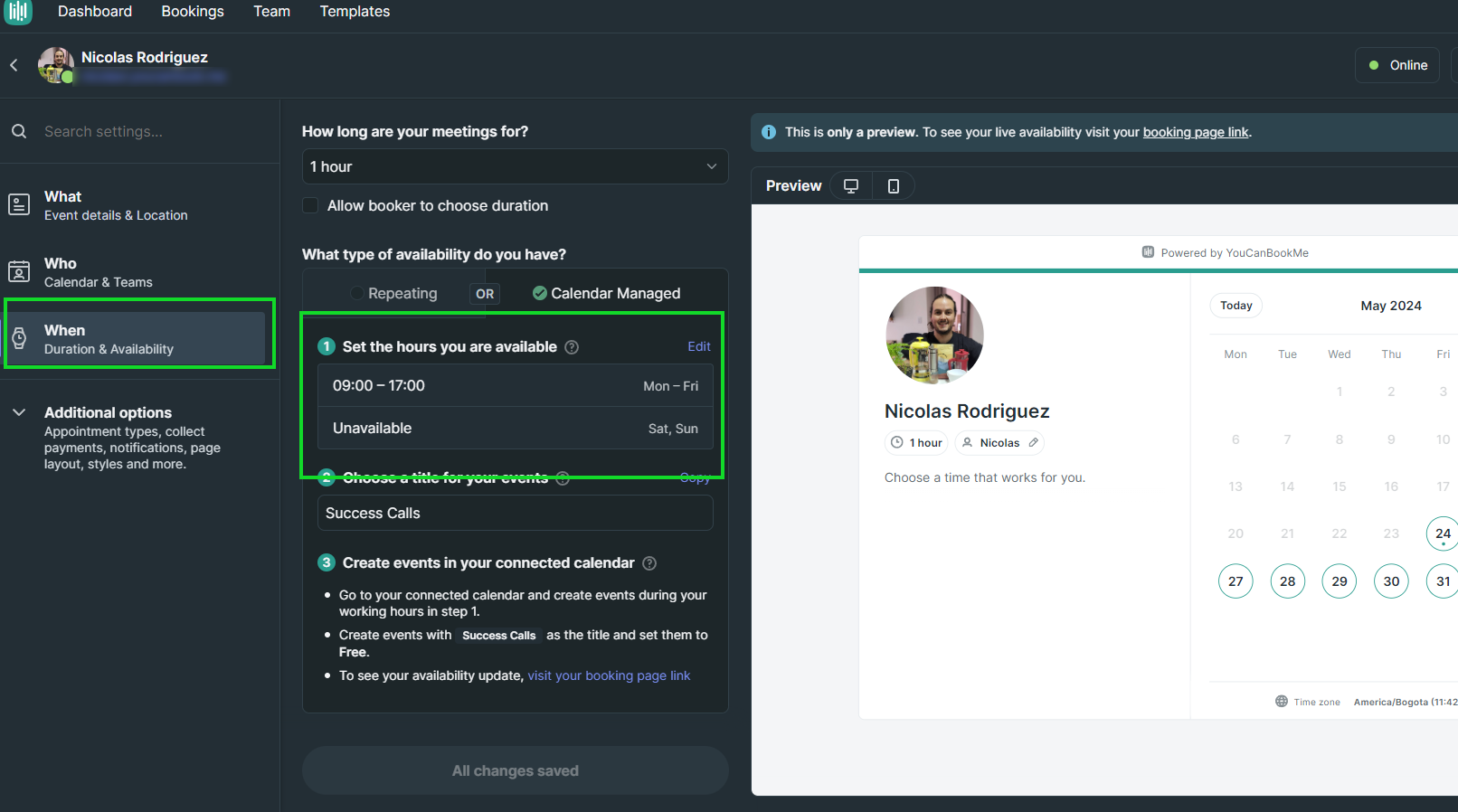Image resolution: width=1458 pixels, height=812 pixels.
Task: Go back using the left chevron arrow
Action: click(14, 65)
